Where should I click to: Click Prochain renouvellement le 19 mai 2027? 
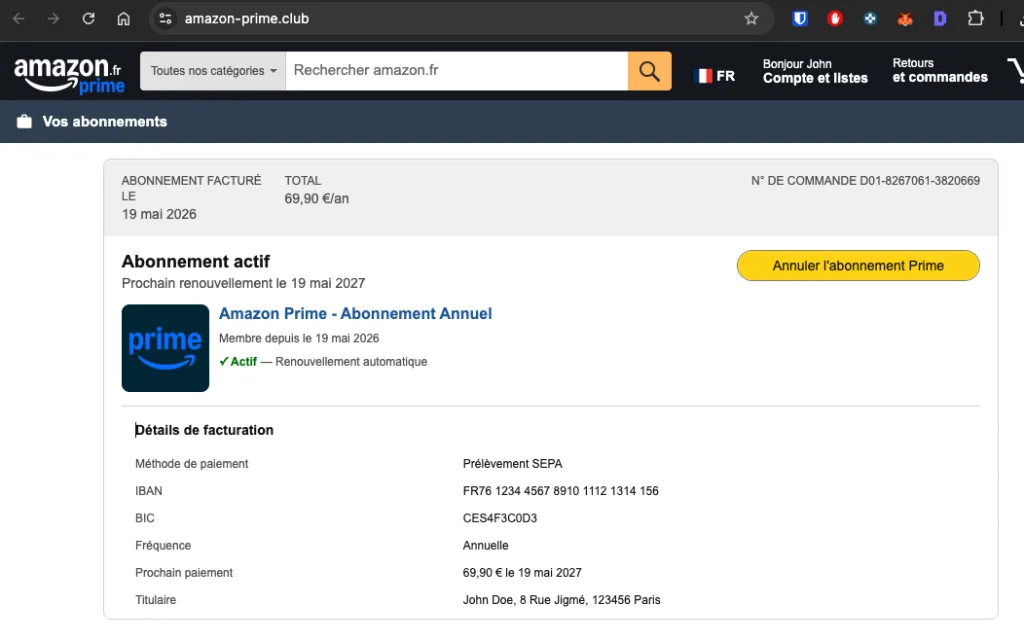point(244,283)
